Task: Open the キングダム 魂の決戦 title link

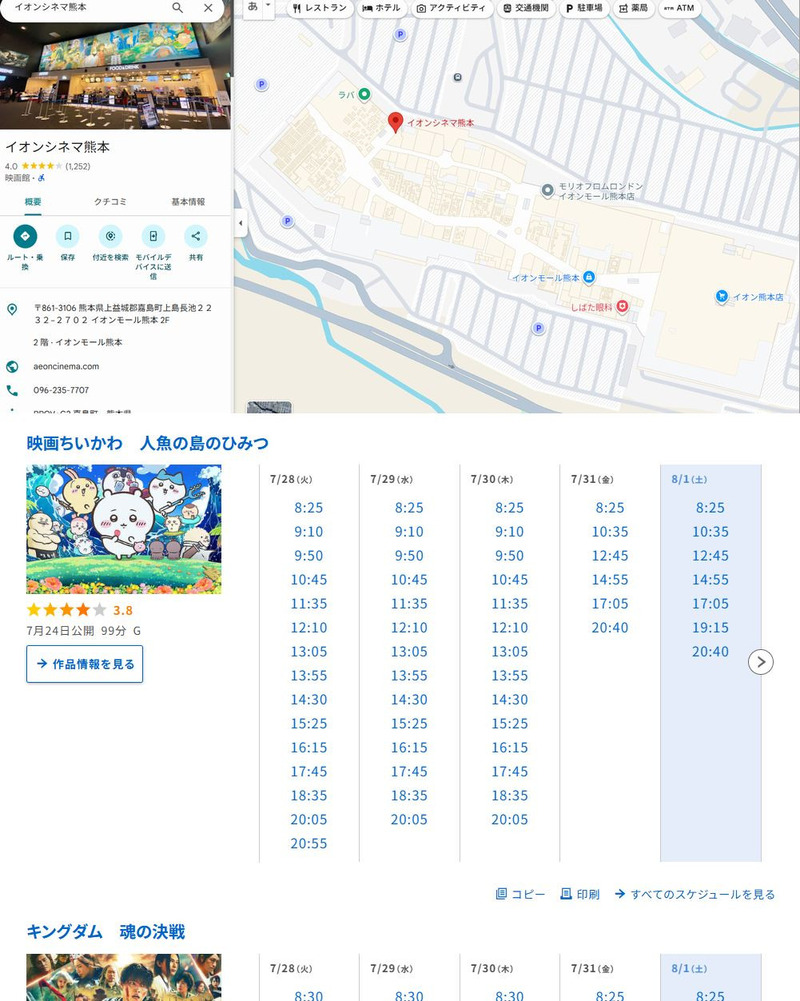Action: tap(105, 932)
